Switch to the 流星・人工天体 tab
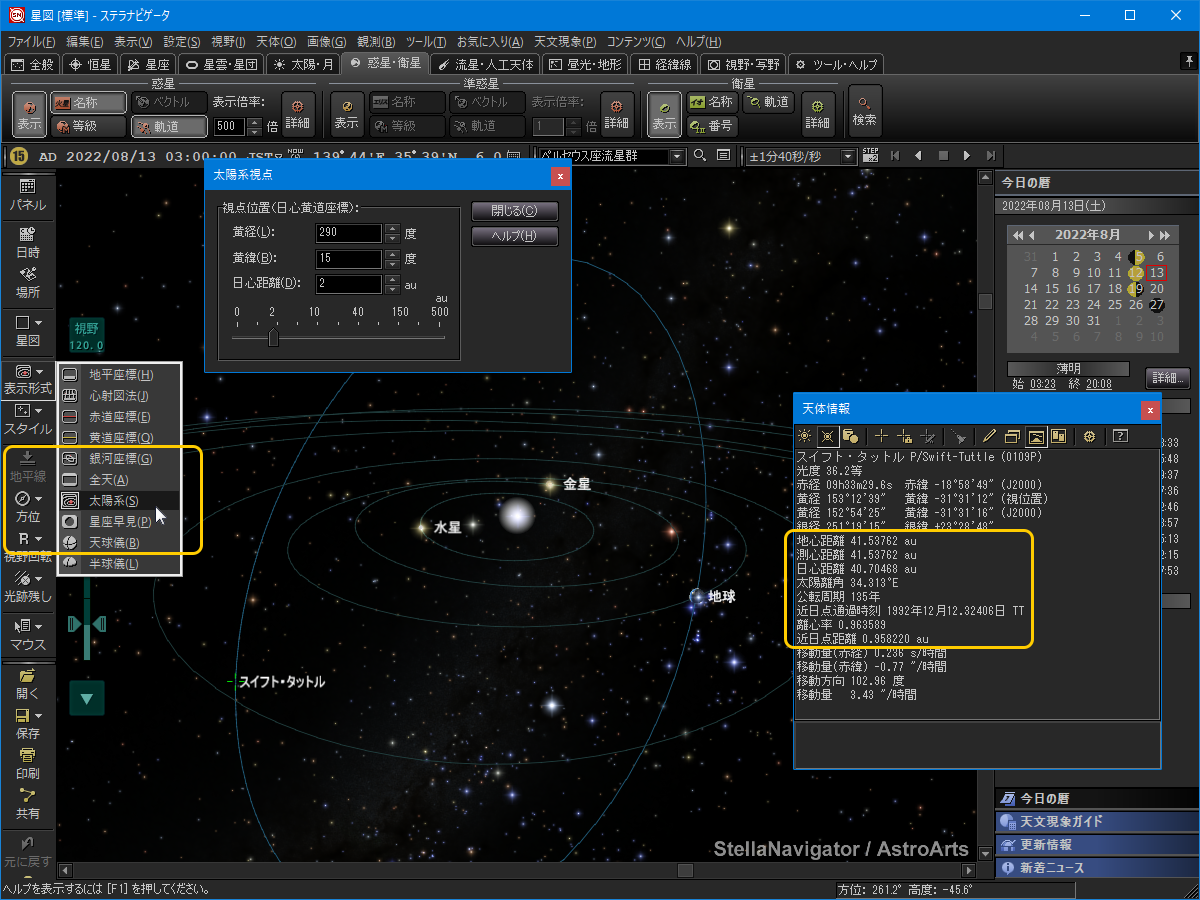Image resolution: width=1200 pixels, height=900 pixels. click(x=487, y=64)
